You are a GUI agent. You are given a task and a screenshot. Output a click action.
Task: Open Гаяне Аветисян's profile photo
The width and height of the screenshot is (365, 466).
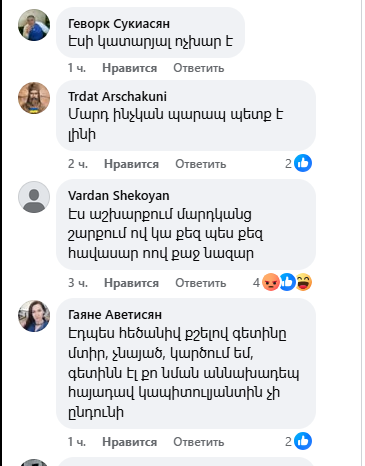pyautogui.click(x=34, y=316)
